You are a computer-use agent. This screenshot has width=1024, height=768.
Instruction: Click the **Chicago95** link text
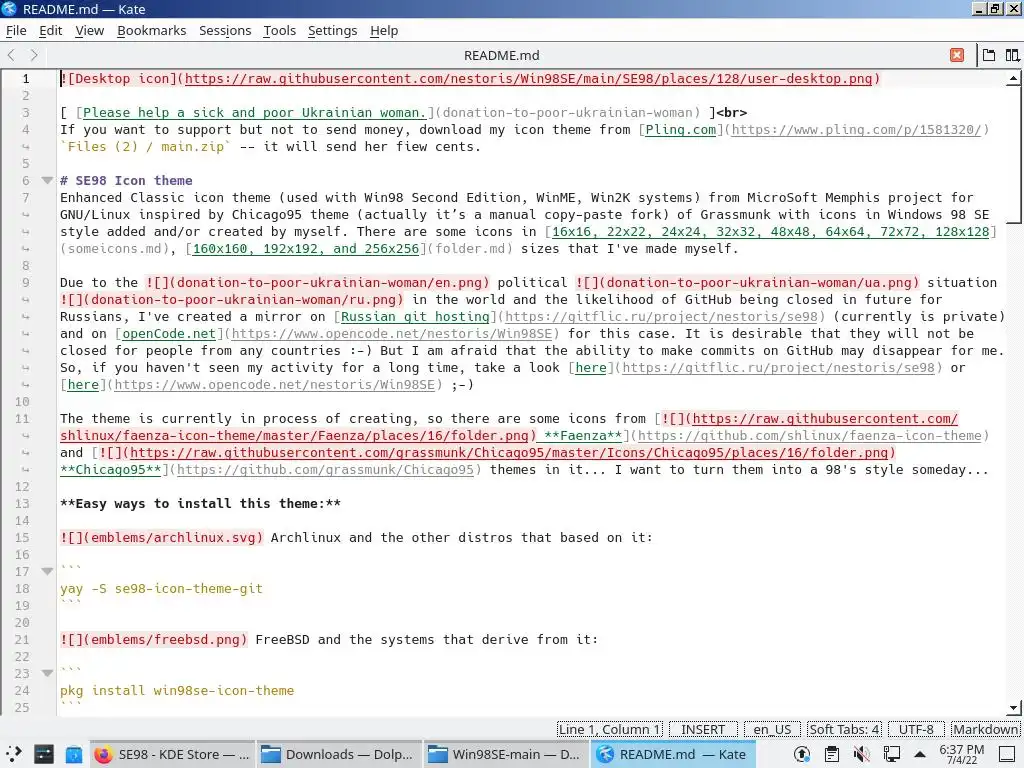[110, 470]
